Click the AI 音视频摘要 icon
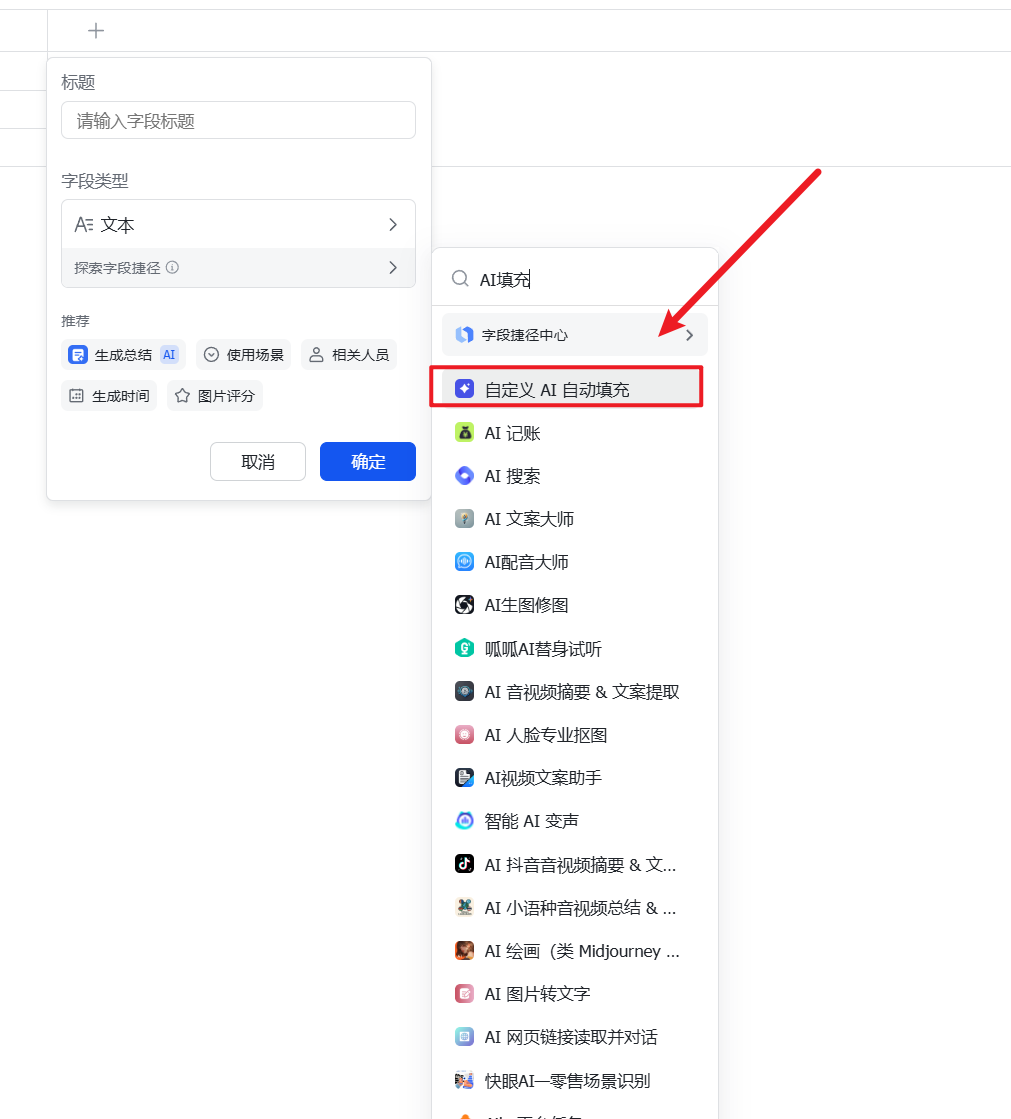 [x=464, y=691]
